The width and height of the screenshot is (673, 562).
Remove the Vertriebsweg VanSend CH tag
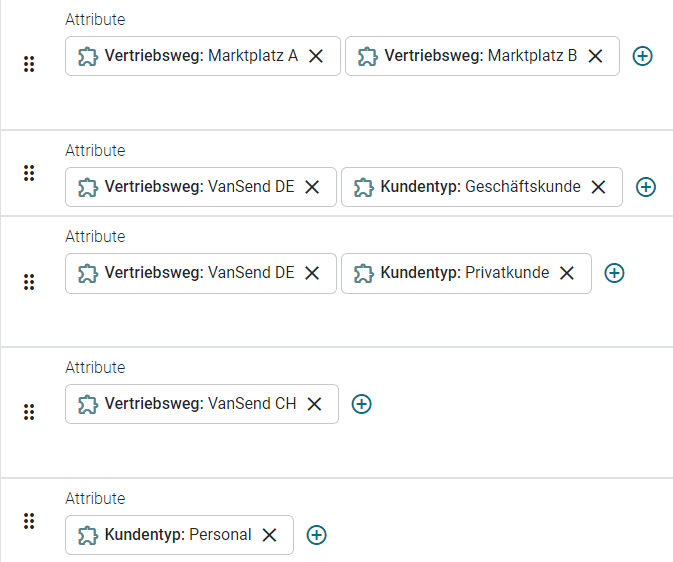click(314, 404)
